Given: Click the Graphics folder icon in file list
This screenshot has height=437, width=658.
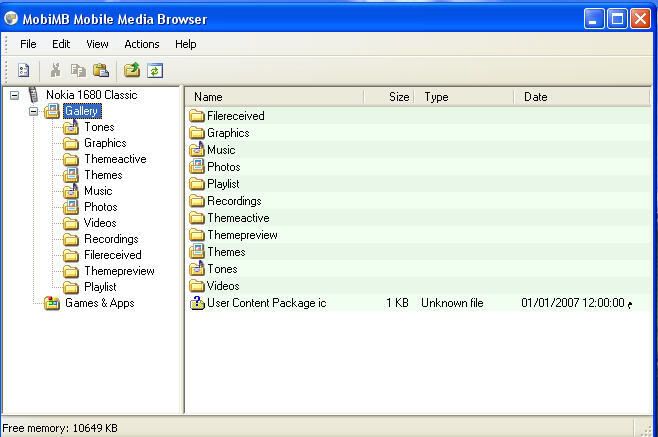Looking at the screenshot, I should [x=196, y=133].
